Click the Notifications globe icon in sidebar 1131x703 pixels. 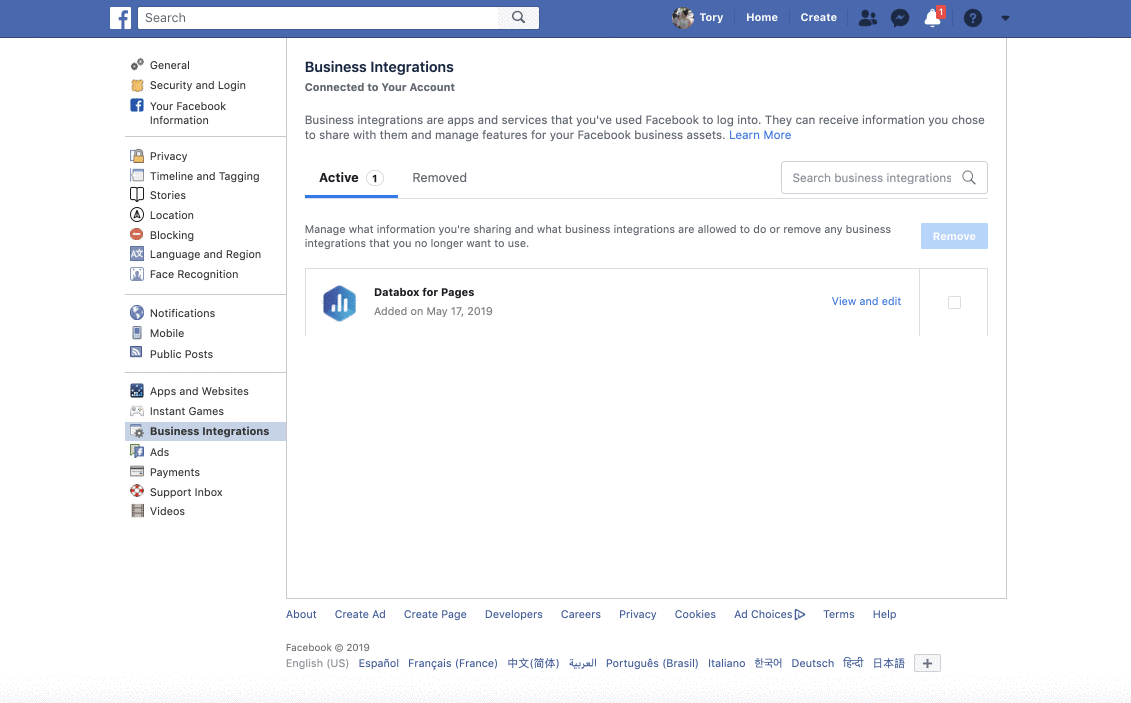coord(137,312)
